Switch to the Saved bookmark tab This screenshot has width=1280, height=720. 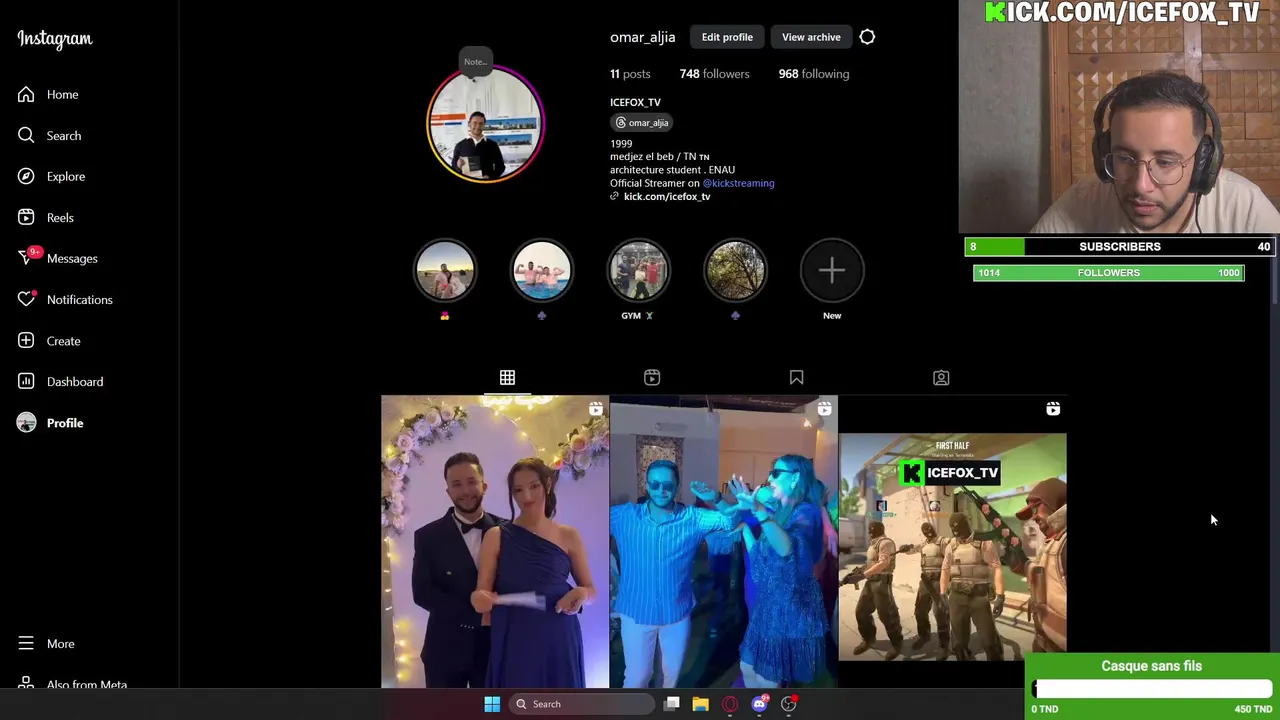[x=796, y=377]
